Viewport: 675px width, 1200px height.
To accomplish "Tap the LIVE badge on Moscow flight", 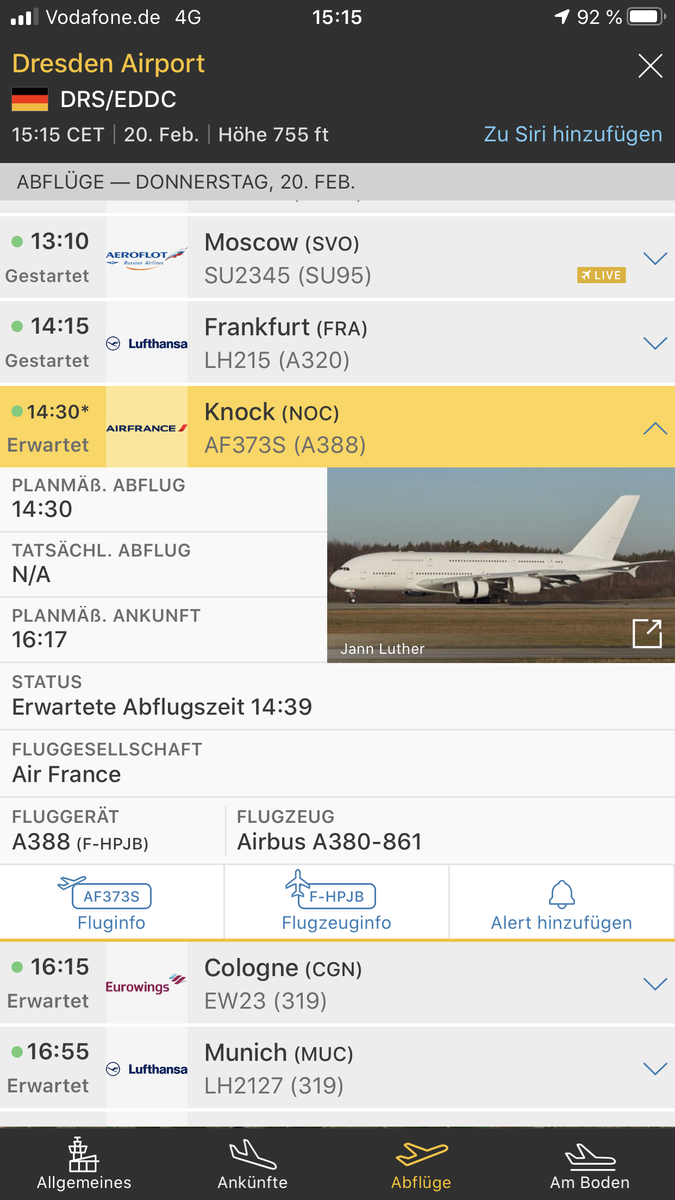I will (x=601, y=275).
